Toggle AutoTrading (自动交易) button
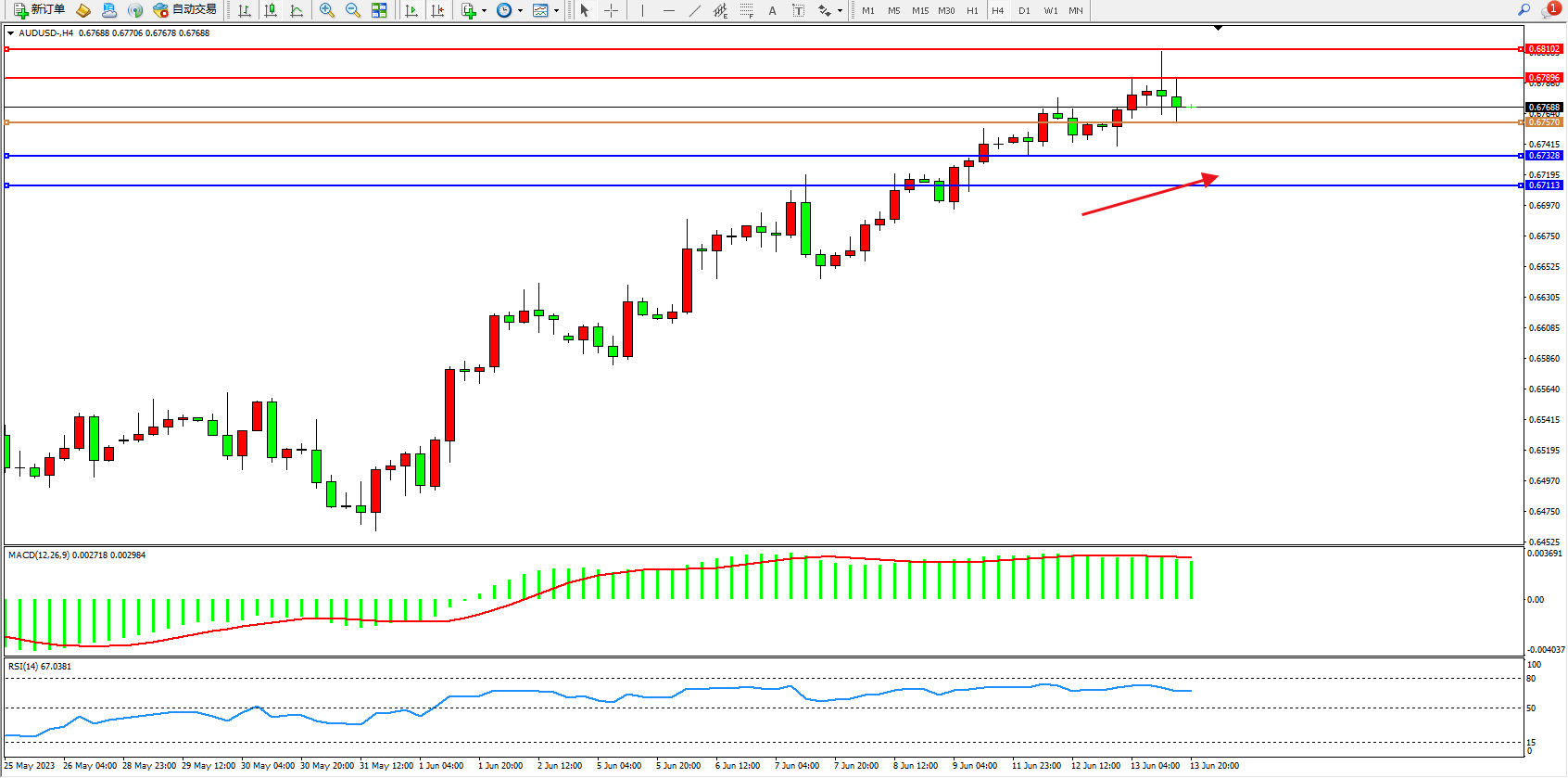Screen dimensions: 1568x778 coord(184,10)
